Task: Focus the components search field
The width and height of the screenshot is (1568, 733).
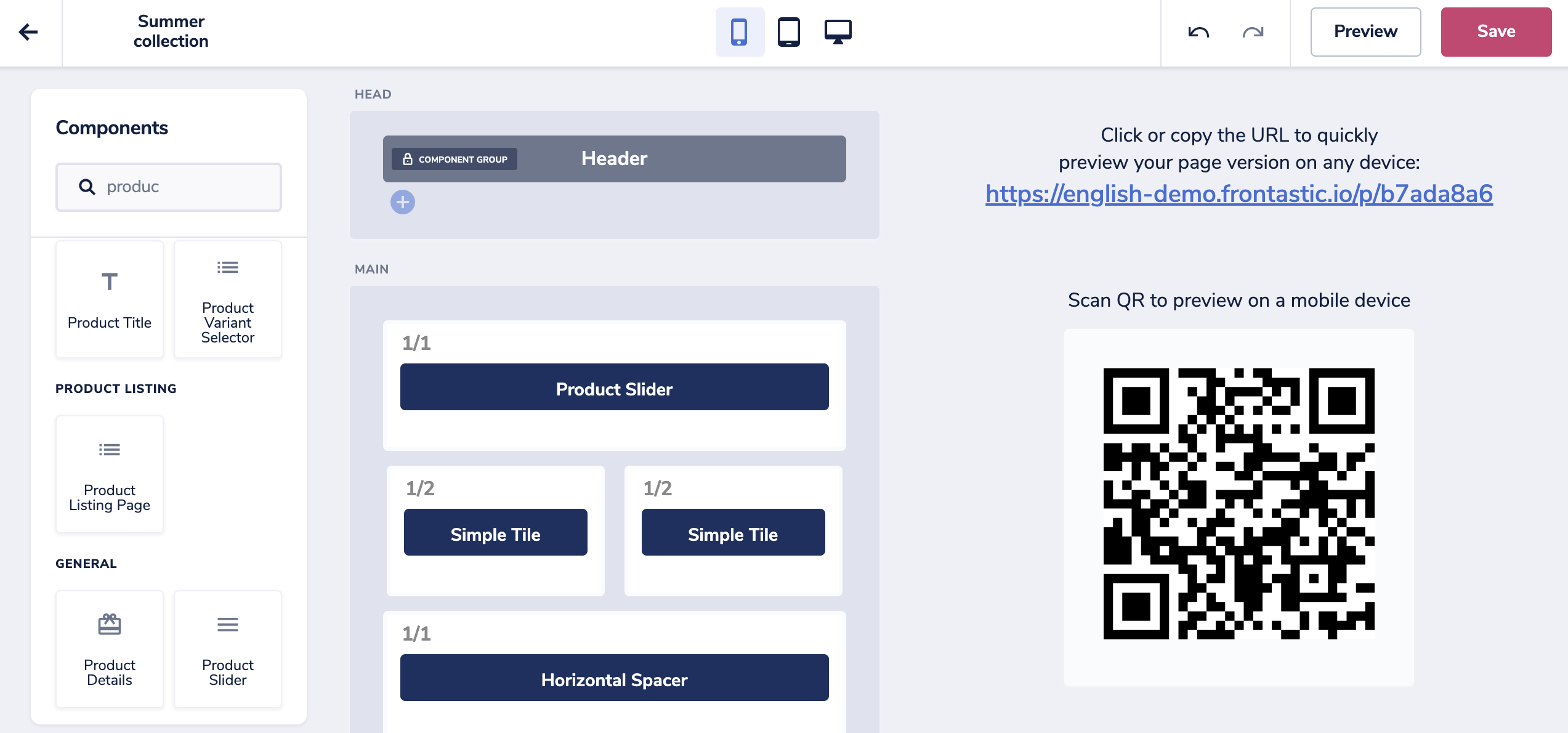Action: pyautogui.click(x=169, y=187)
